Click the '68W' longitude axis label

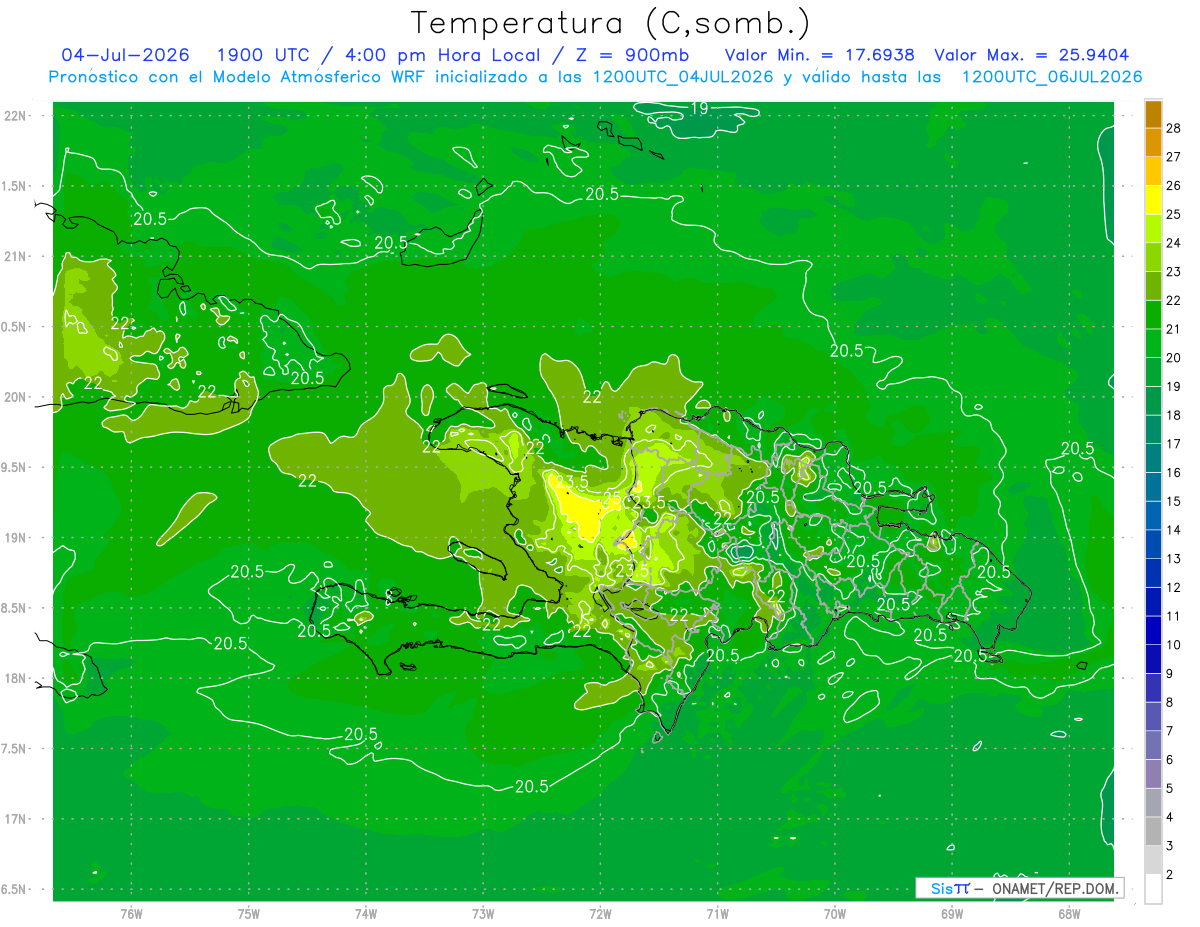pyautogui.click(x=1069, y=914)
